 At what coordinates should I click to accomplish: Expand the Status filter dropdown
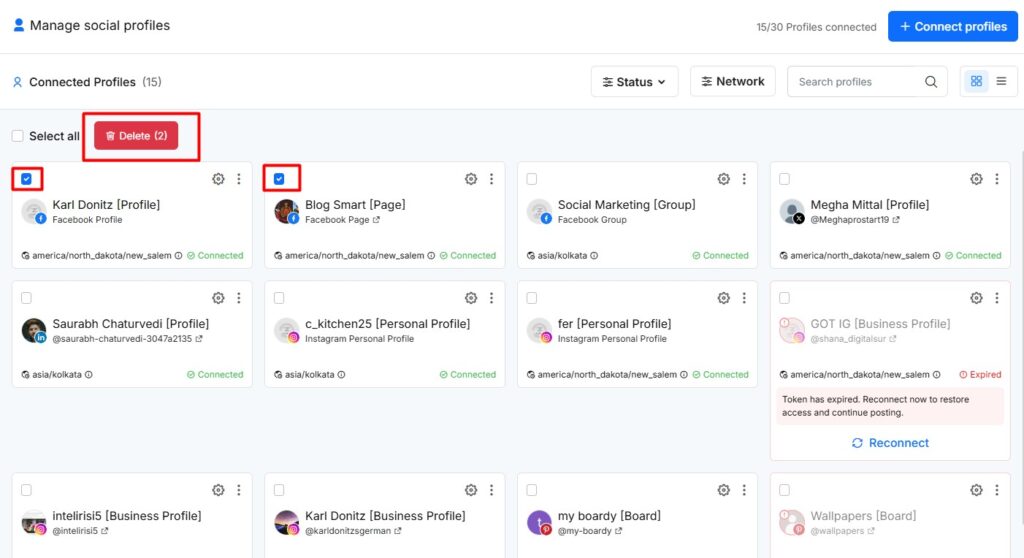pyautogui.click(x=634, y=82)
